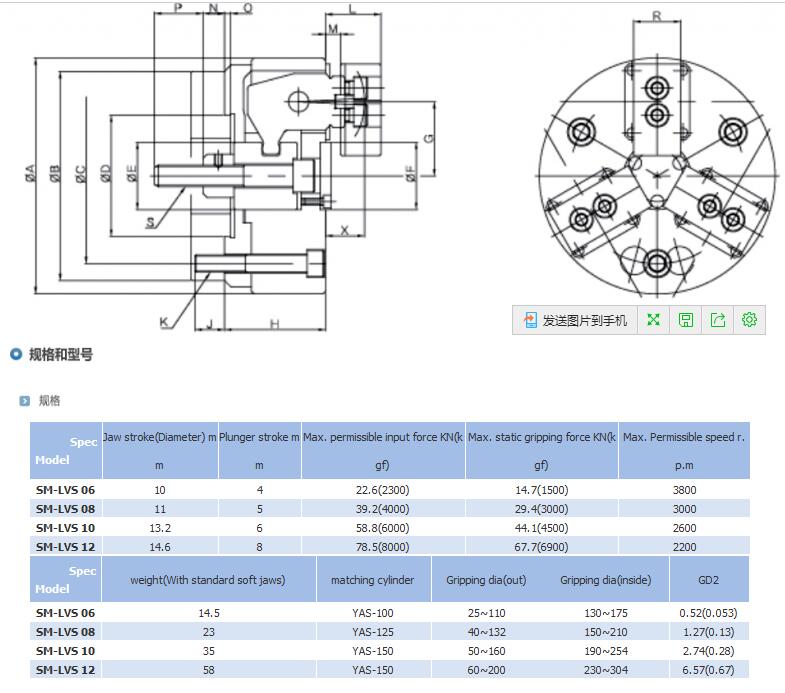Select the matching cylinder column header
This screenshot has height=693, width=785.
point(372,580)
